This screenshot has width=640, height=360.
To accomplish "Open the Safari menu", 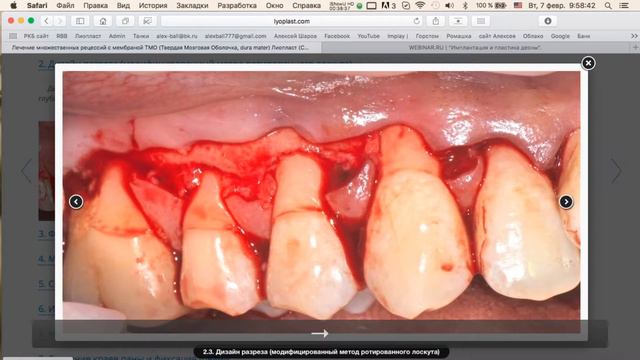I will coord(37,6).
